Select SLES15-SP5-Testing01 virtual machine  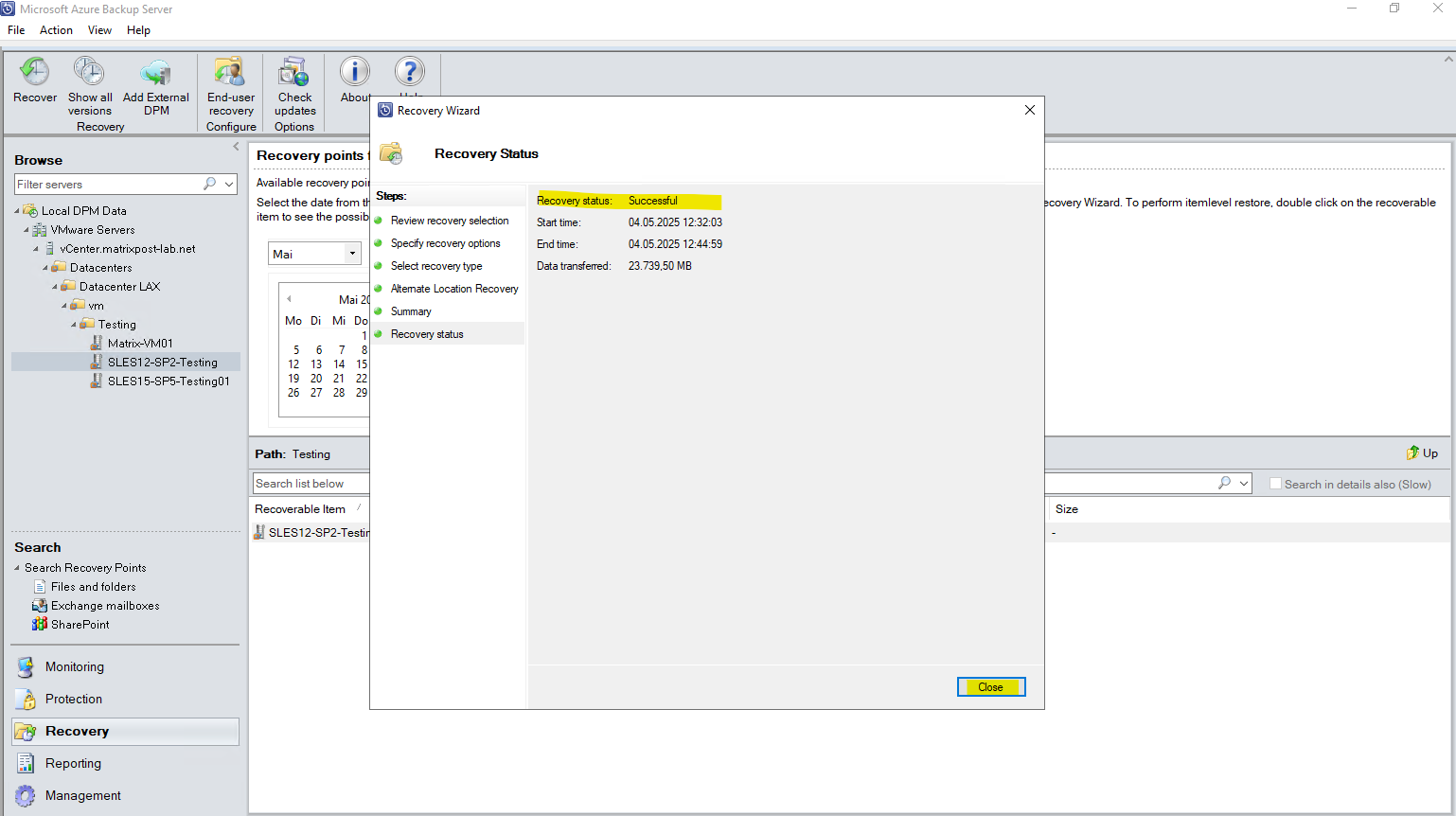(169, 381)
